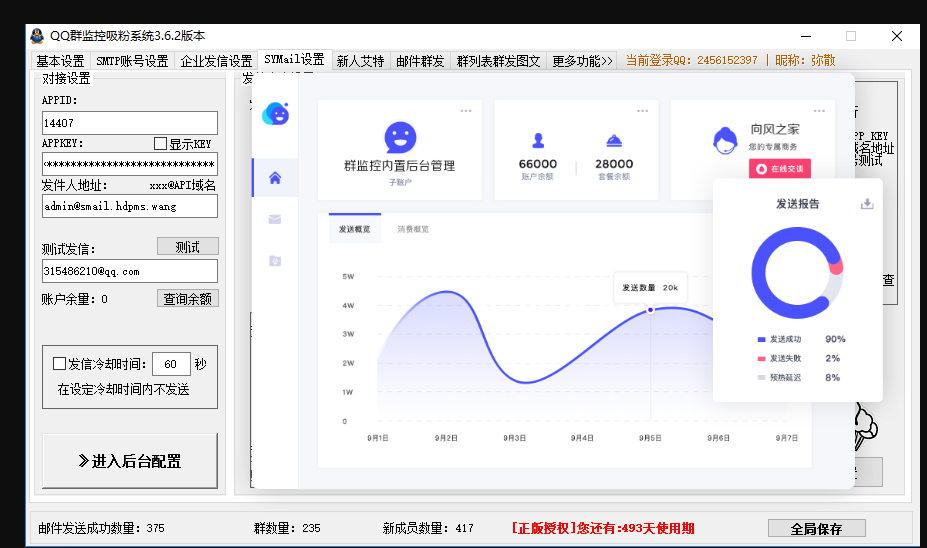Select the 发送概览 chart tab
This screenshot has height=548, width=927.
click(355, 229)
